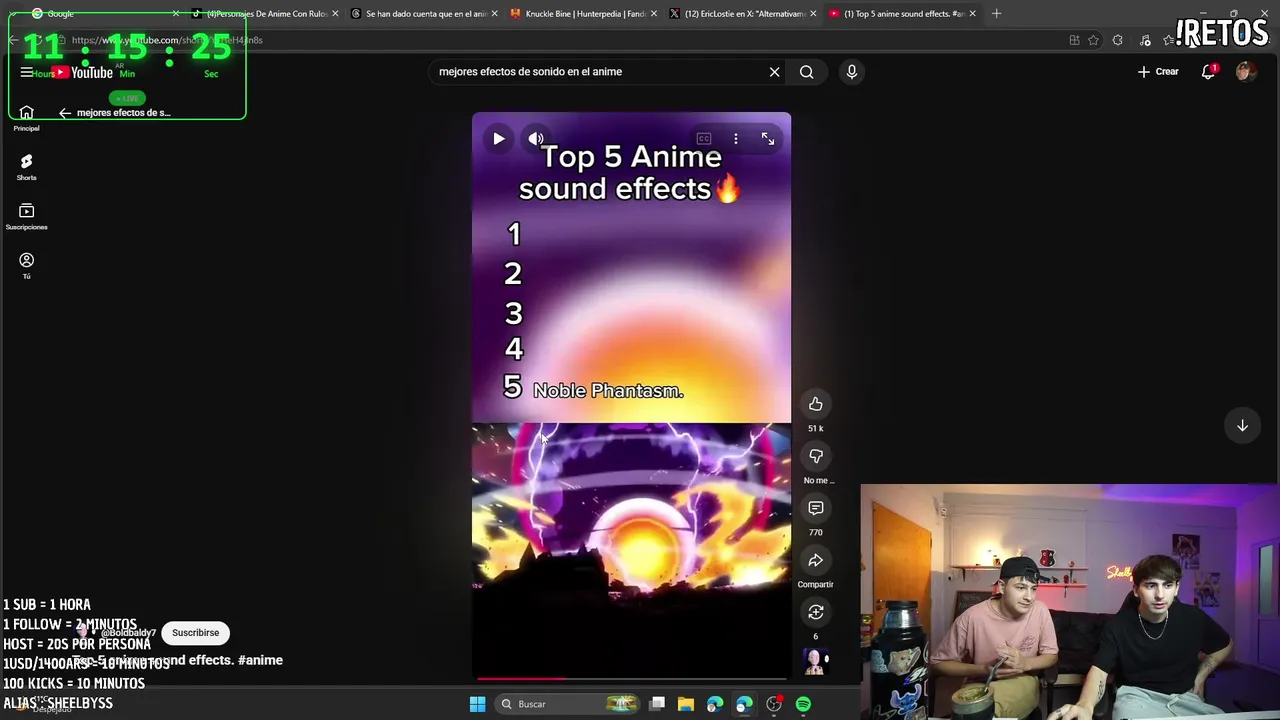
Task: Click the Noble Phantasm caption text
Action: click(x=608, y=391)
